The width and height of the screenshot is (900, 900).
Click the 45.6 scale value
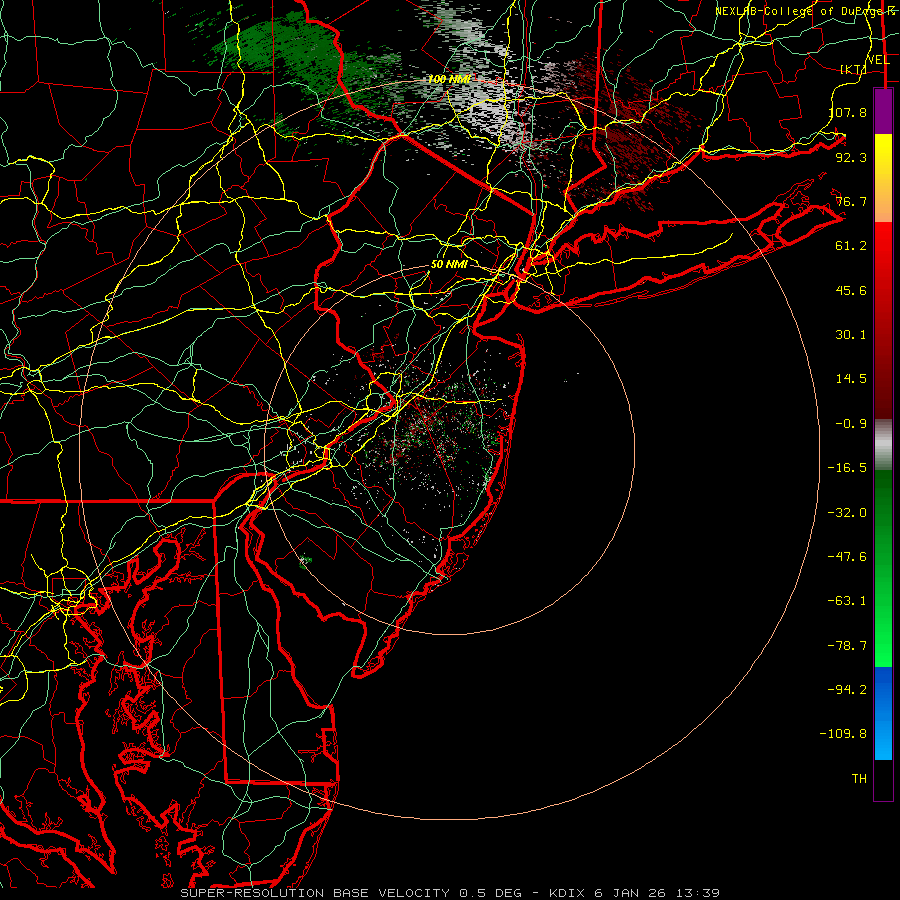tap(851, 290)
